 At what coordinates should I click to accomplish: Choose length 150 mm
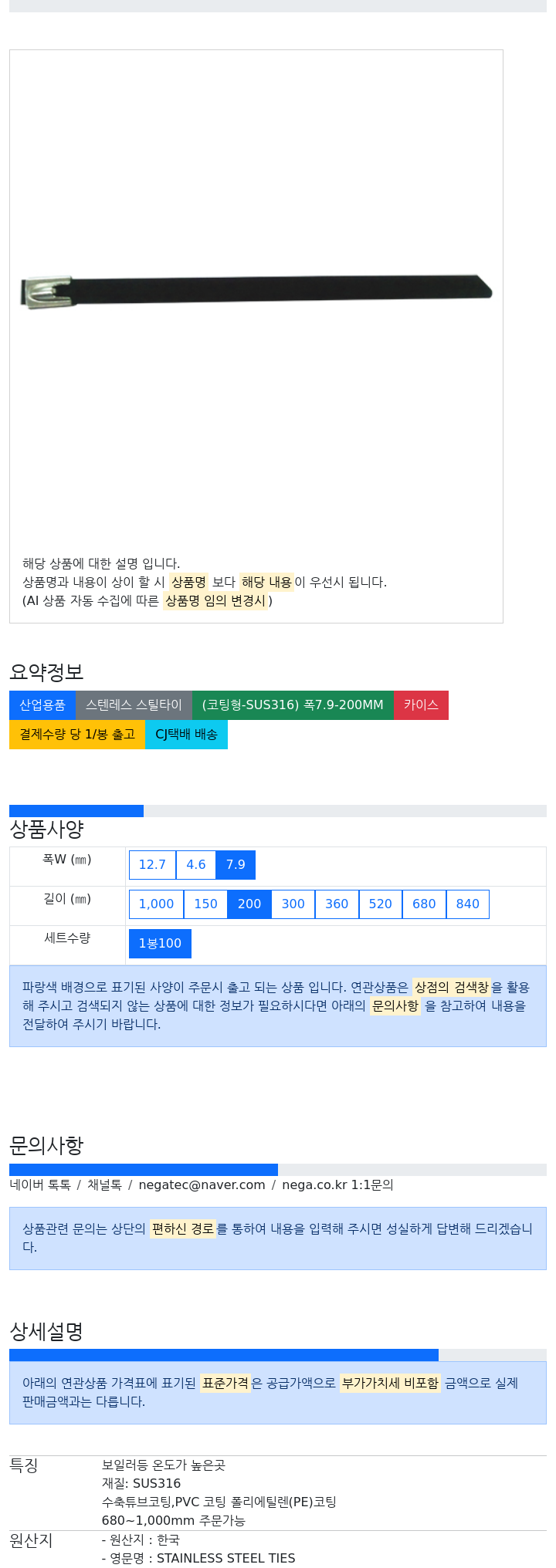click(x=205, y=904)
